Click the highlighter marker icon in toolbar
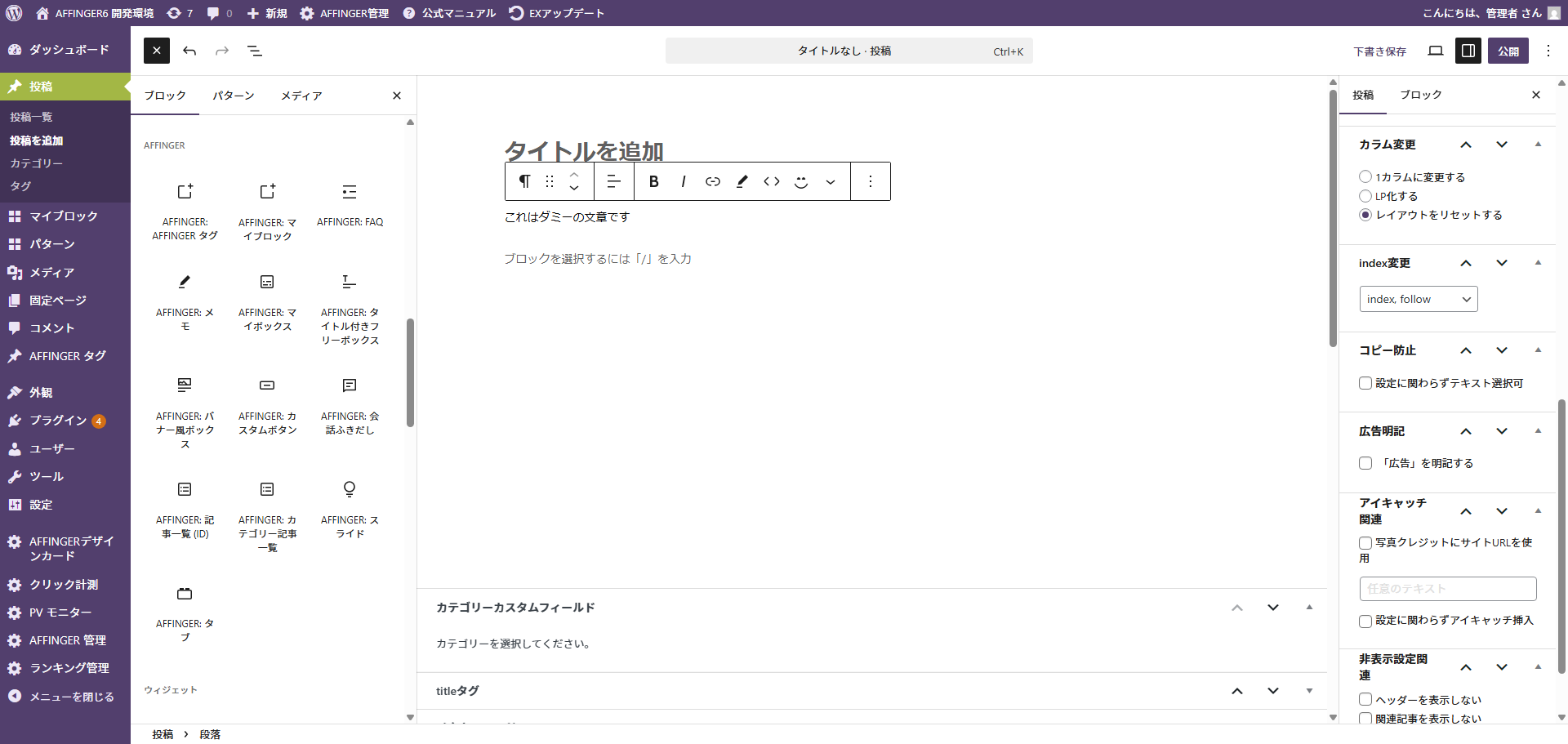The width and height of the screenshot is (1568, 744). (x=742, y=181)
